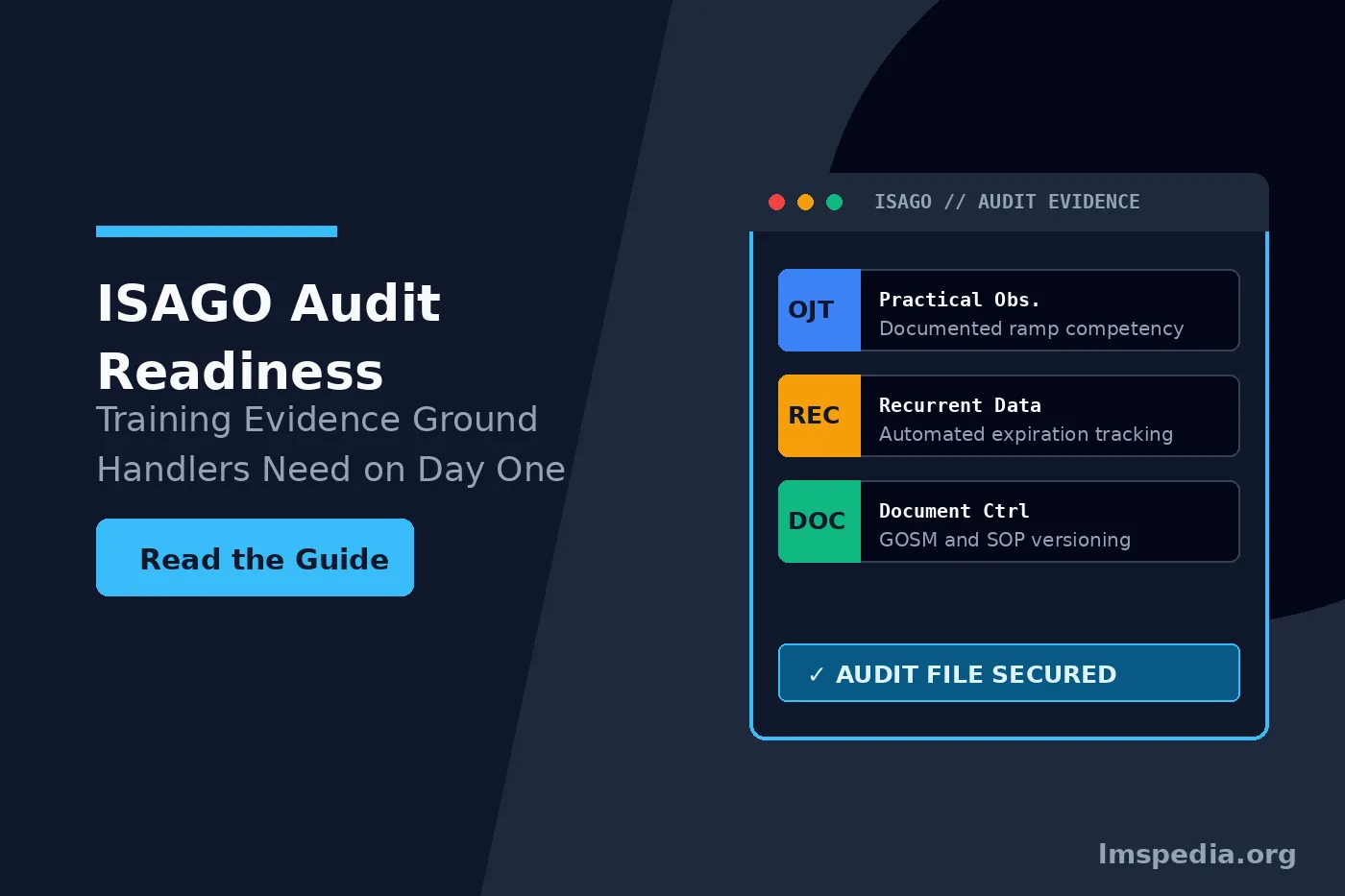Open the Document Ctrl card
1345x896 pixels.
[1009, 521]
